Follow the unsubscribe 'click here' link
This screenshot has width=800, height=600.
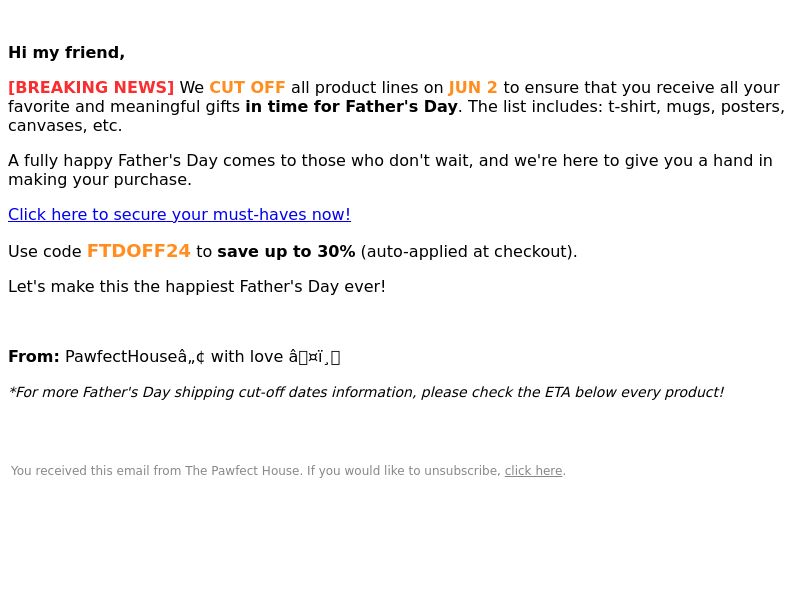coord(533,470)
